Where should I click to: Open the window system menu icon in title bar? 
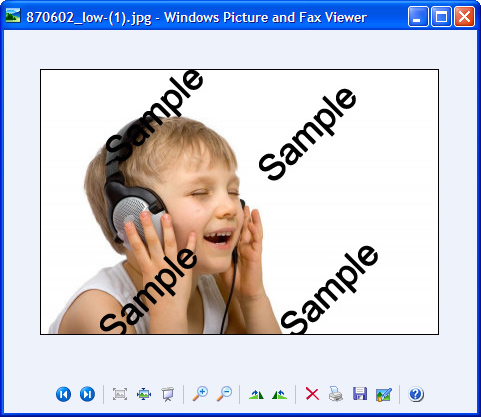pos(13,16)
